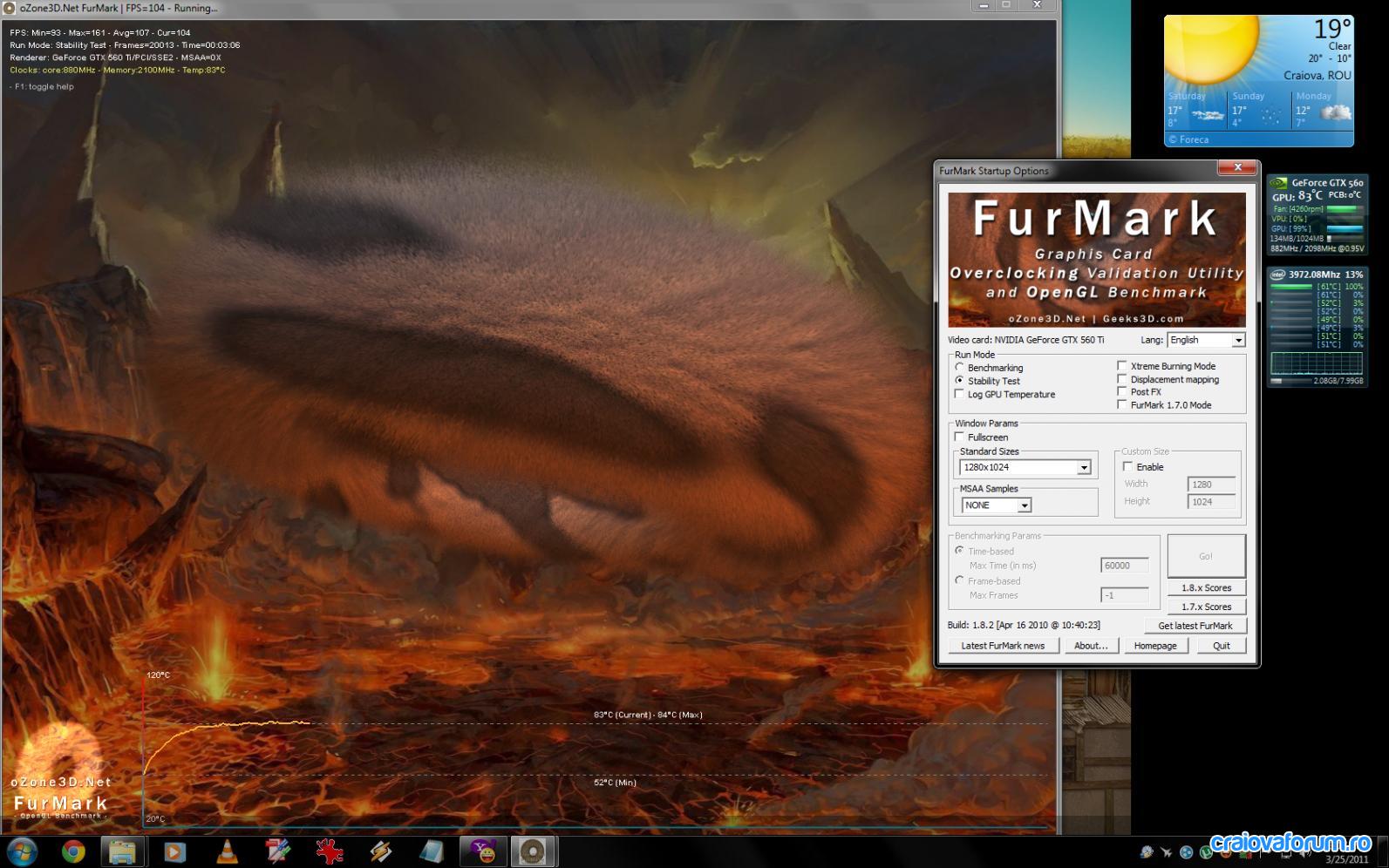The width and height of the screenshot is (1389, 868).
Task: Click the Intel logo in CPU gadget
Action: click(1278, 275)
